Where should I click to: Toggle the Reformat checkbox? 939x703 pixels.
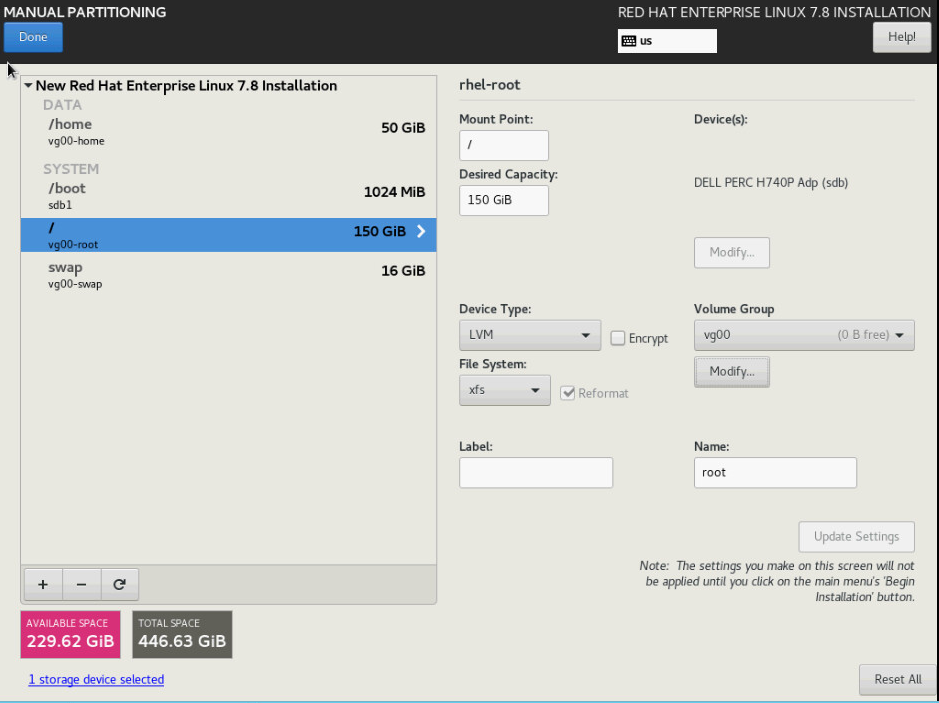tap(567, 393)
